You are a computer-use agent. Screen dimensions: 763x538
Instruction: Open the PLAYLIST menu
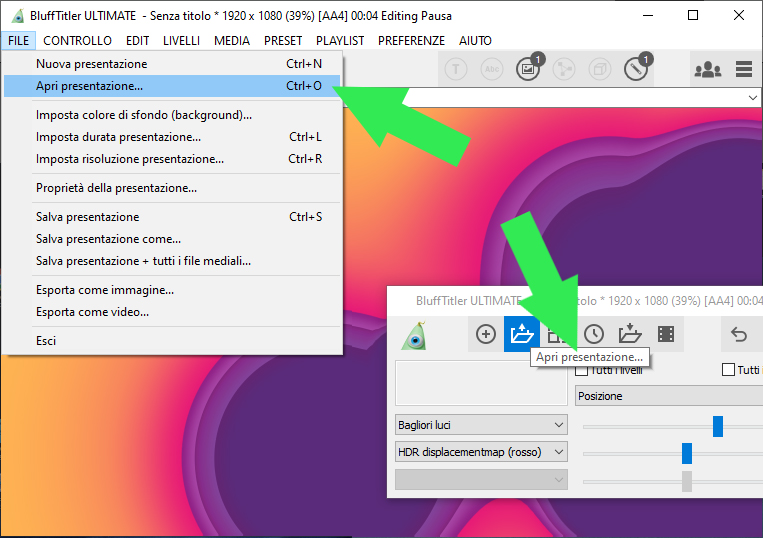click(x=340, y=41)
